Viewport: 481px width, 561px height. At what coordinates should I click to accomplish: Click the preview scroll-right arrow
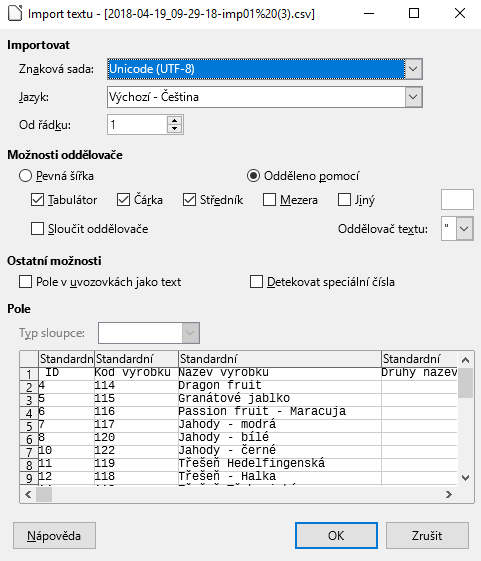pos(449,494)
